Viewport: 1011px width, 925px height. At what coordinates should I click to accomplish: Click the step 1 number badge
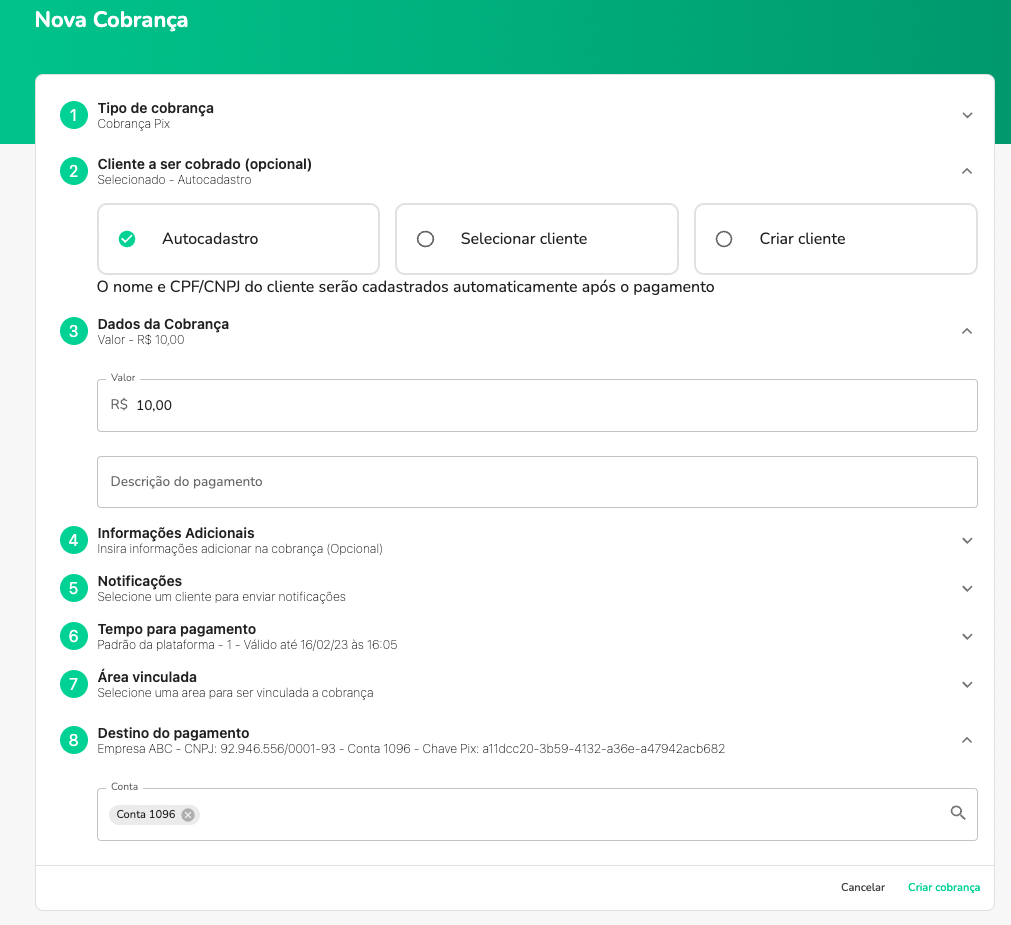pos(74,115)
